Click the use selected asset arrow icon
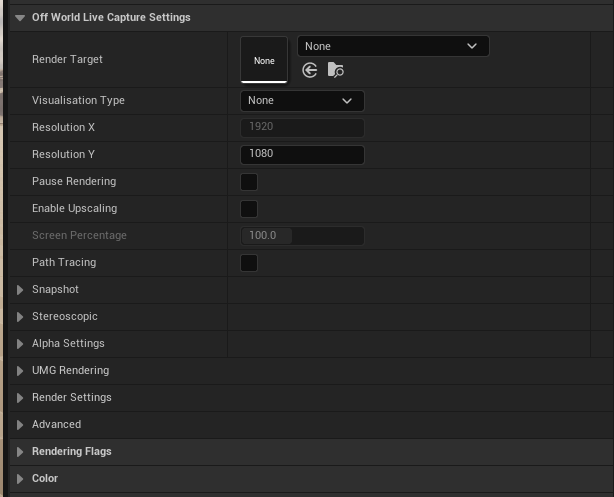This screenshot has width=614, height=497. tap(310, 70)
